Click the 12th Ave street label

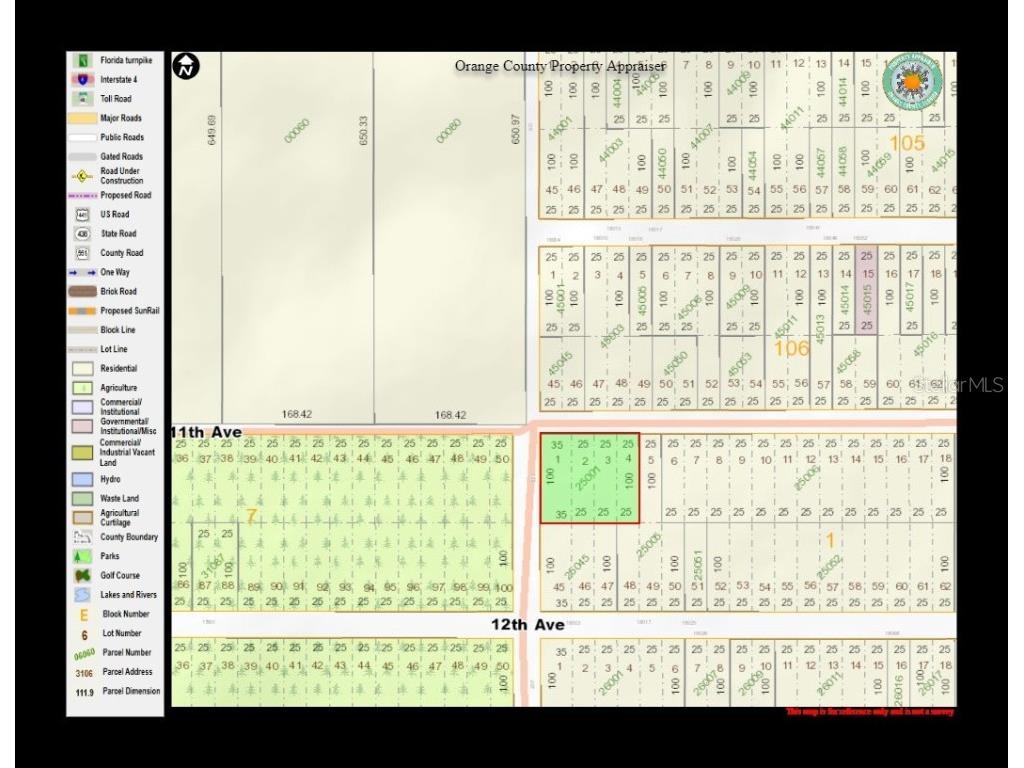click(x=527, y=624)
